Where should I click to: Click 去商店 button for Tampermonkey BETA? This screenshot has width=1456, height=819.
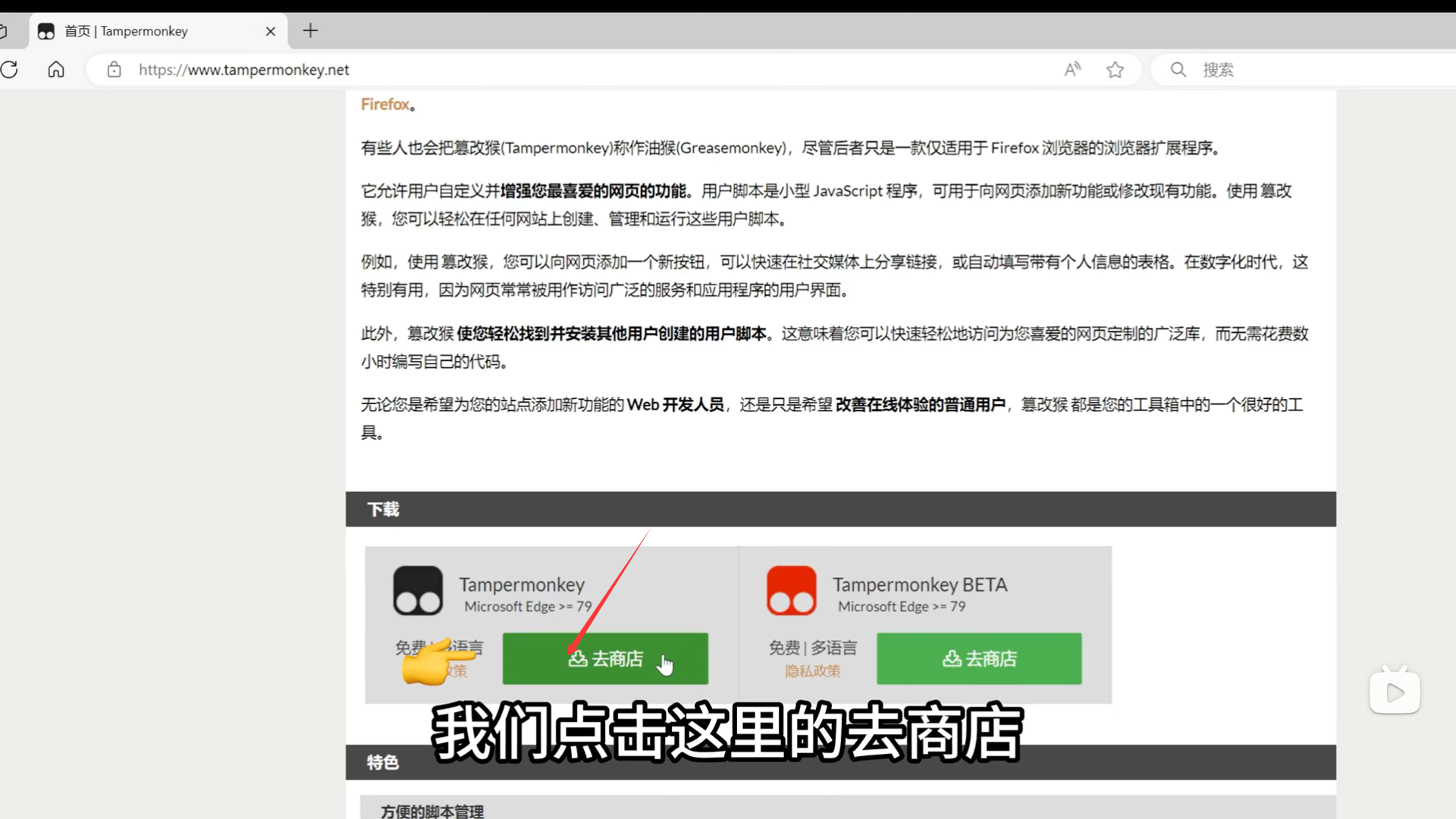(x=979, y=658)
